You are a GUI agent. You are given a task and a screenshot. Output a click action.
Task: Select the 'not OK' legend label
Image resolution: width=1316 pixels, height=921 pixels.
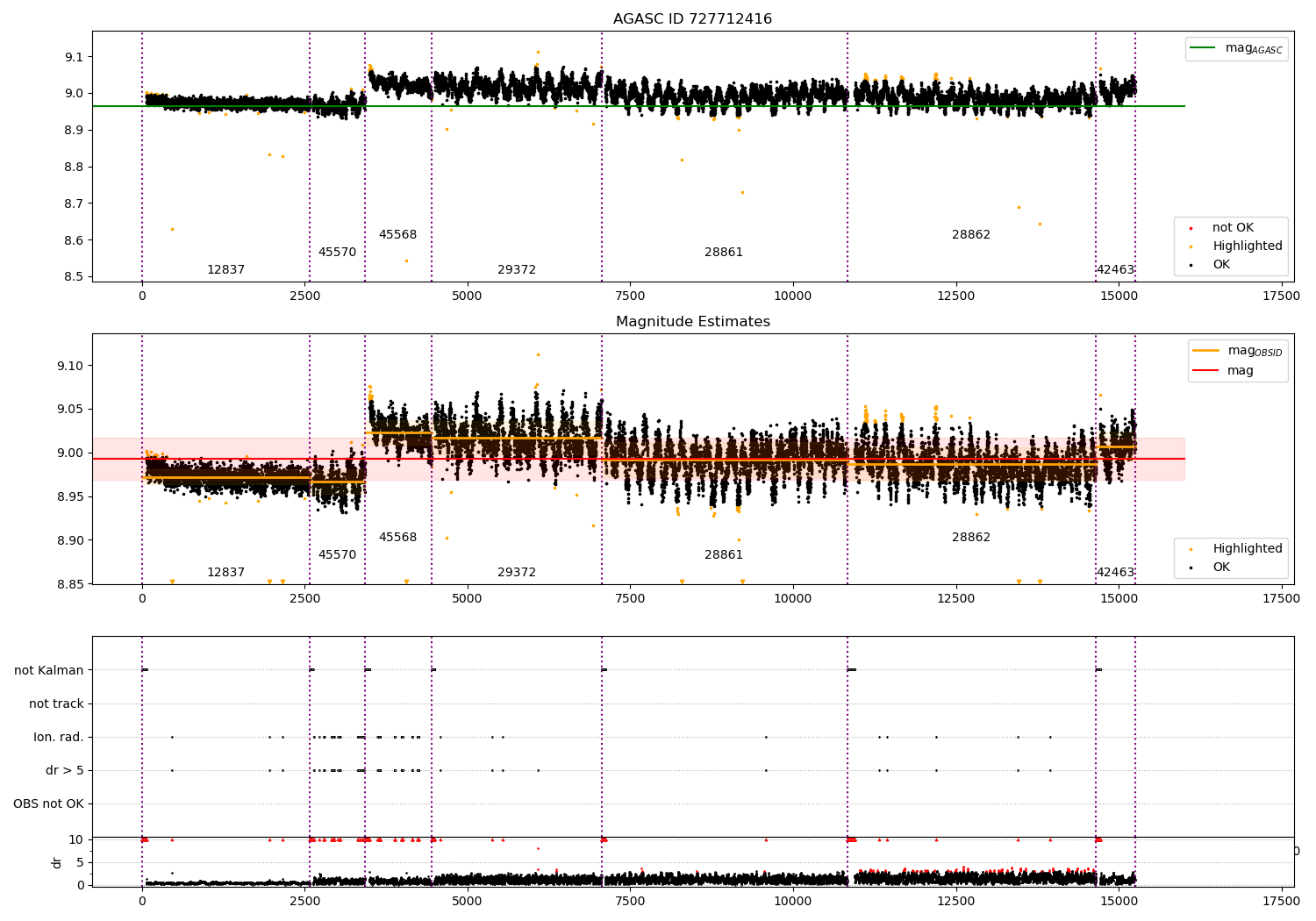pos(1233,228)
